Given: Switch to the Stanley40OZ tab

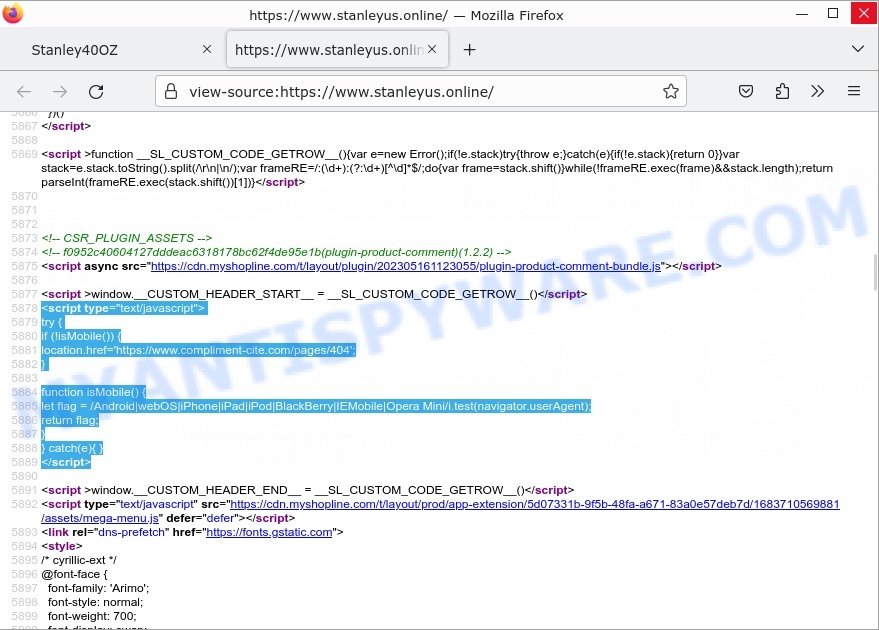Looking at the screenshot, I should [113, 49].
